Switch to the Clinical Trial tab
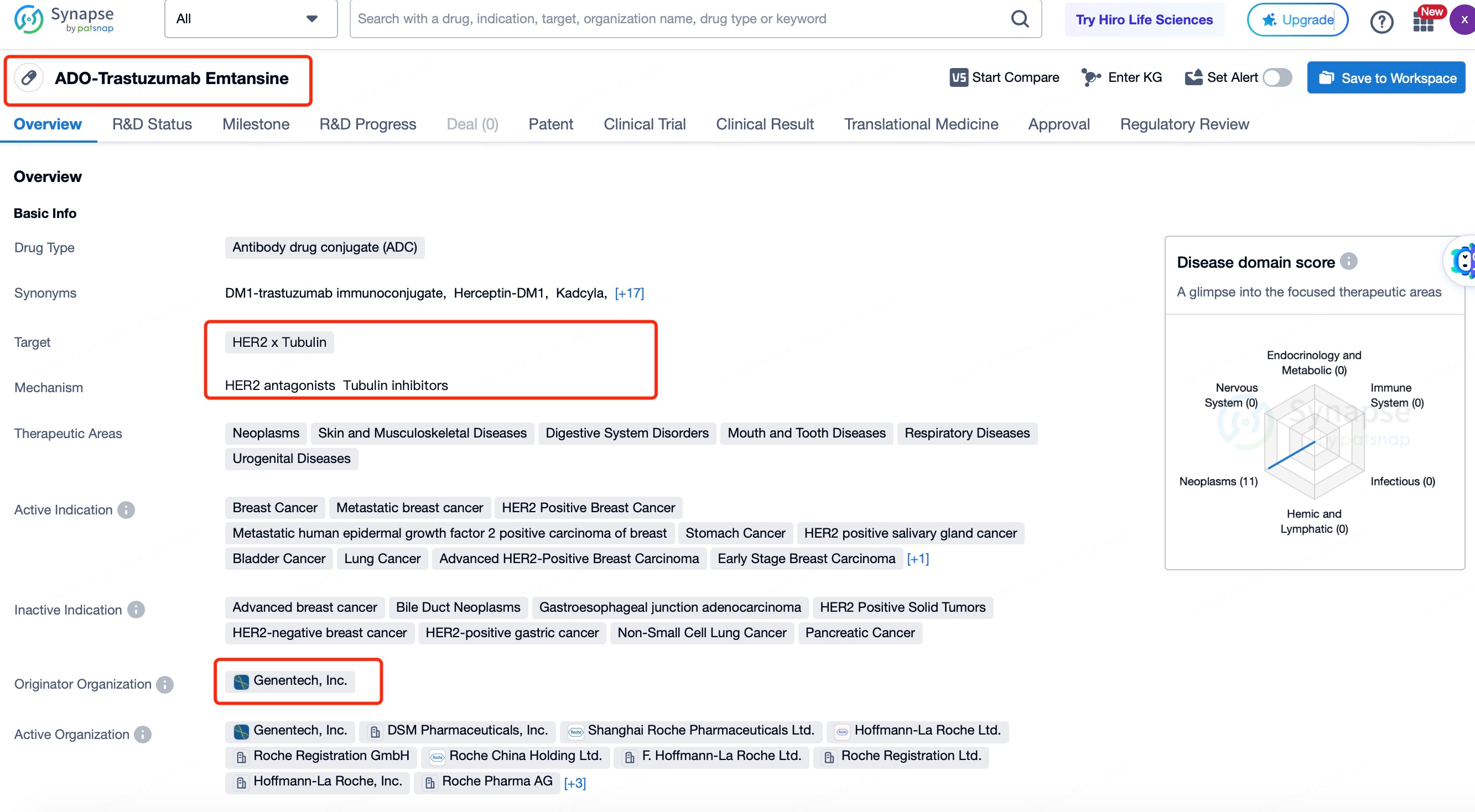This screenshot has width=1475, height=812. (x=644, y=125)
